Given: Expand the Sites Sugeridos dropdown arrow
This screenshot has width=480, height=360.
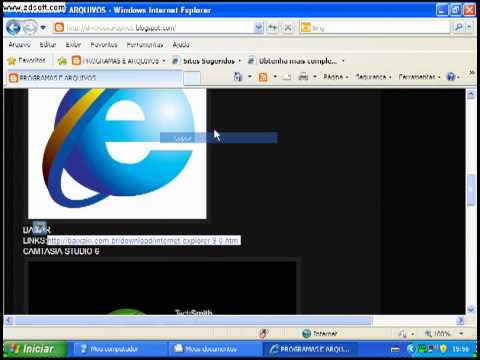Looking at the screenshot, I should 239,61.
